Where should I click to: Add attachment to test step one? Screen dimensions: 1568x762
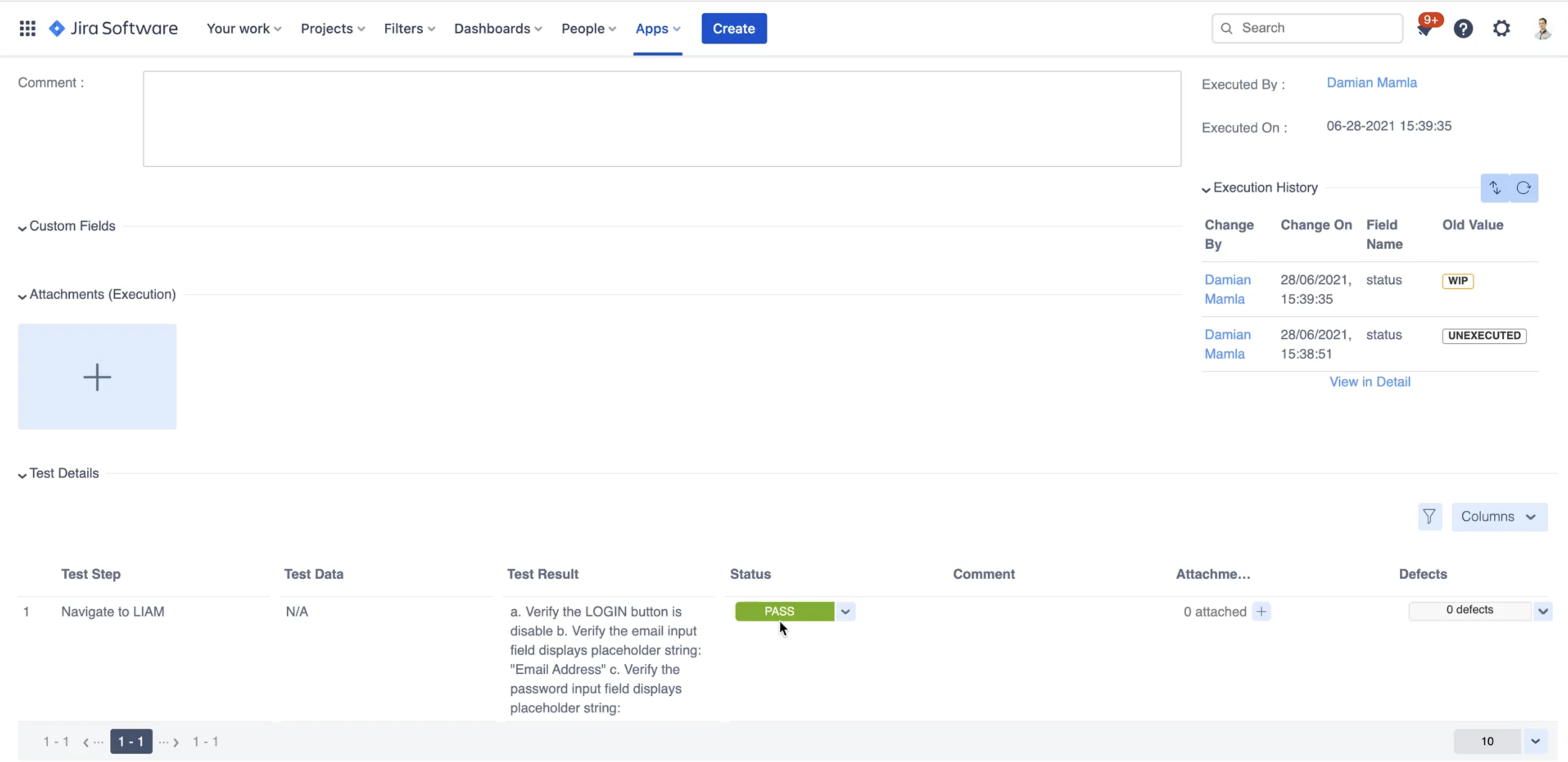coord(1261,612)
